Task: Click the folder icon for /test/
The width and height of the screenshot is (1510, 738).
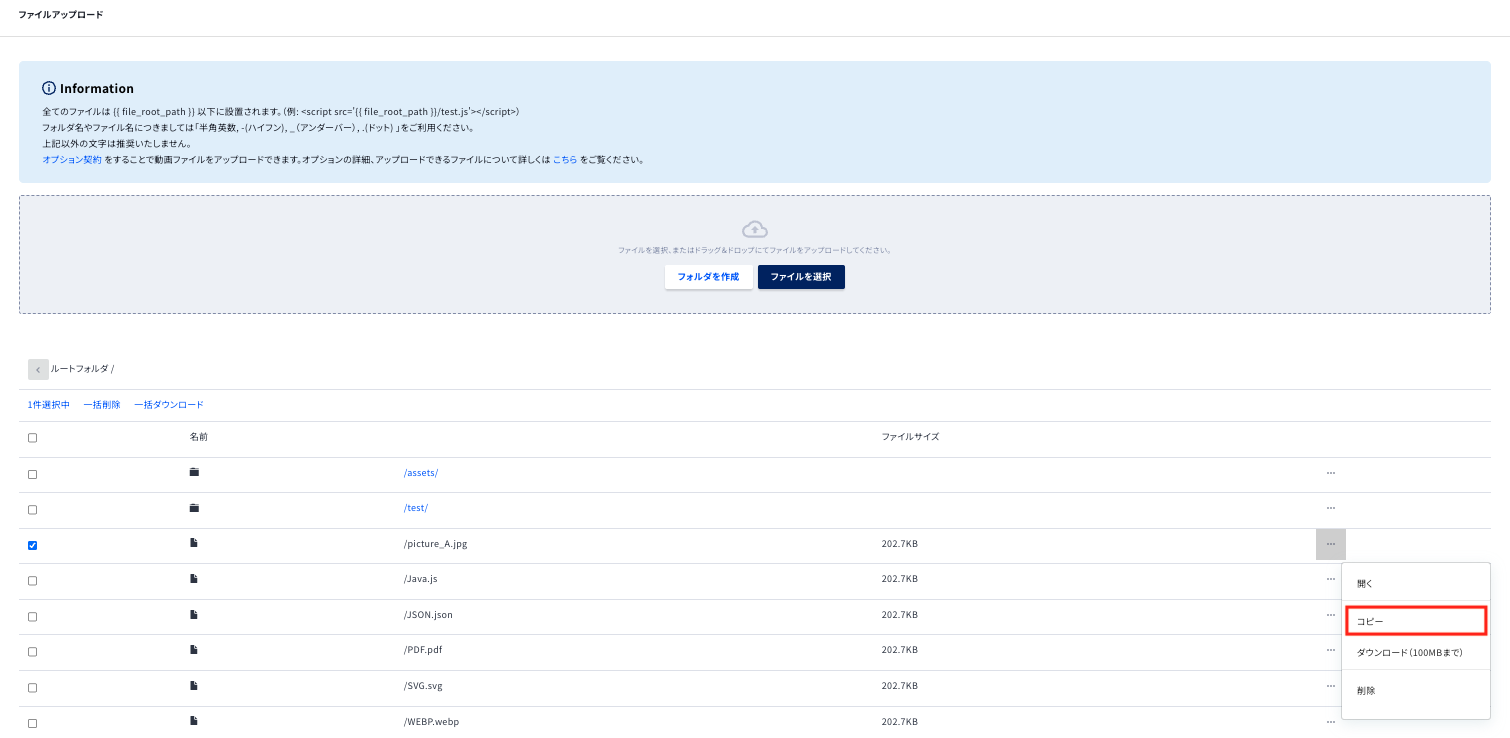Action: click(x=194, y=508)
